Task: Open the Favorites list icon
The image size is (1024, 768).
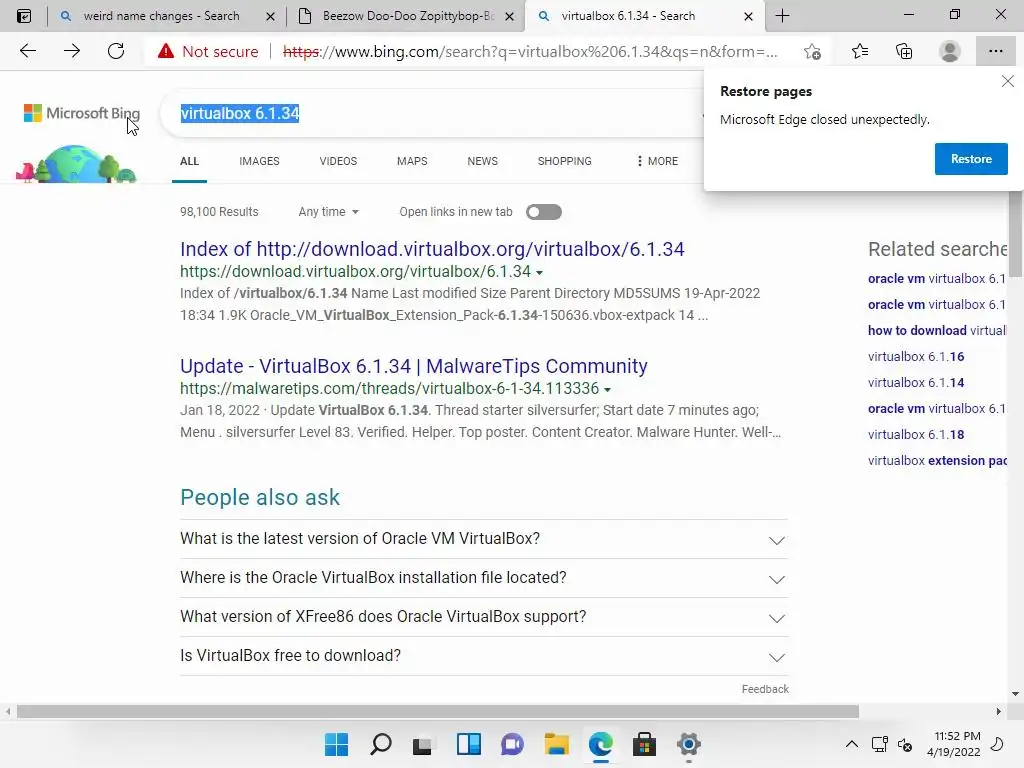Action: point(860,51)
